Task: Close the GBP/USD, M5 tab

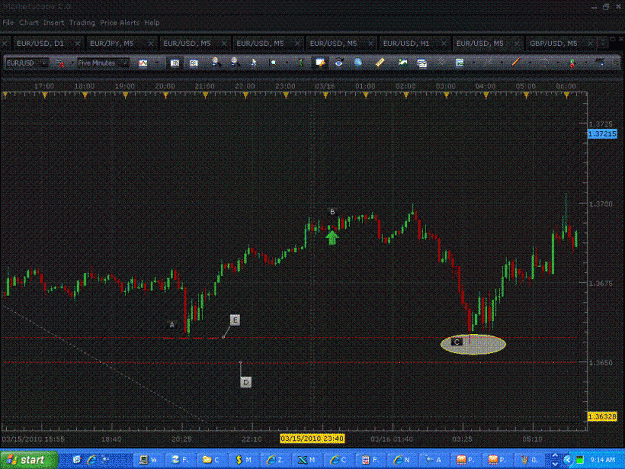Action: click(x=590, y=43)
